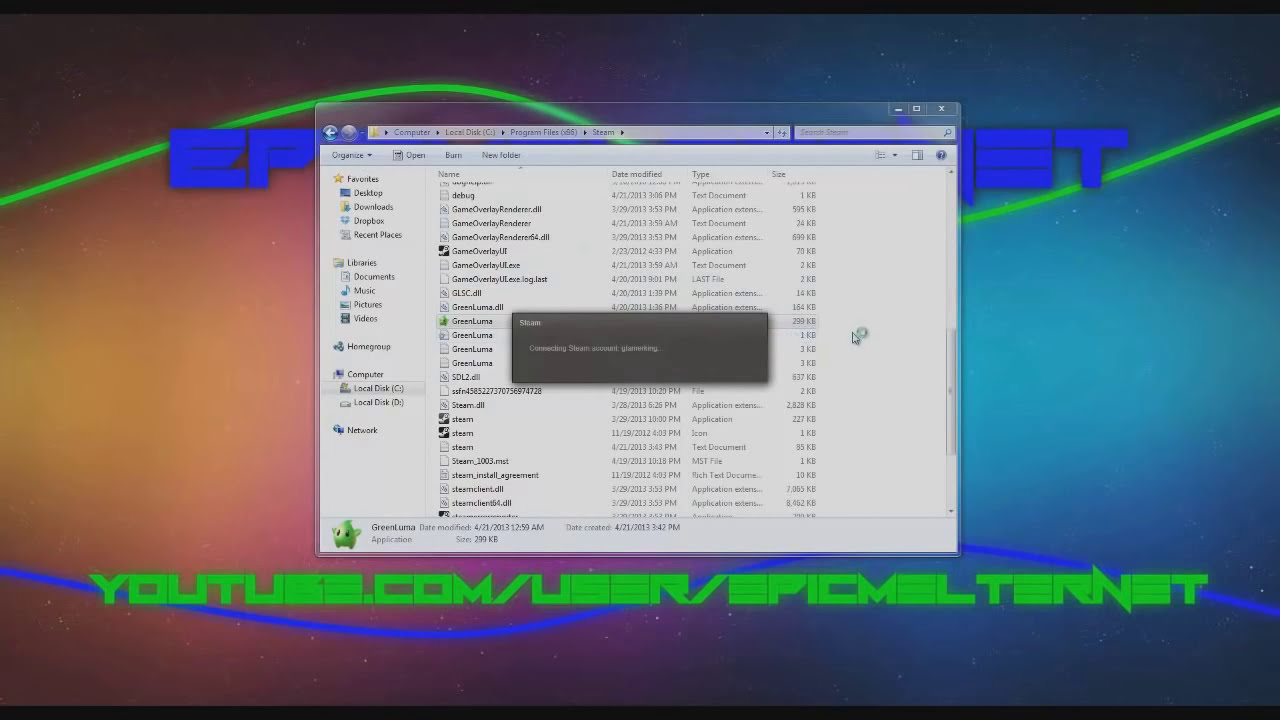The image size is (1280, 720).
Task: Click the folder icon in the address bar
Action: coord(375,132)
